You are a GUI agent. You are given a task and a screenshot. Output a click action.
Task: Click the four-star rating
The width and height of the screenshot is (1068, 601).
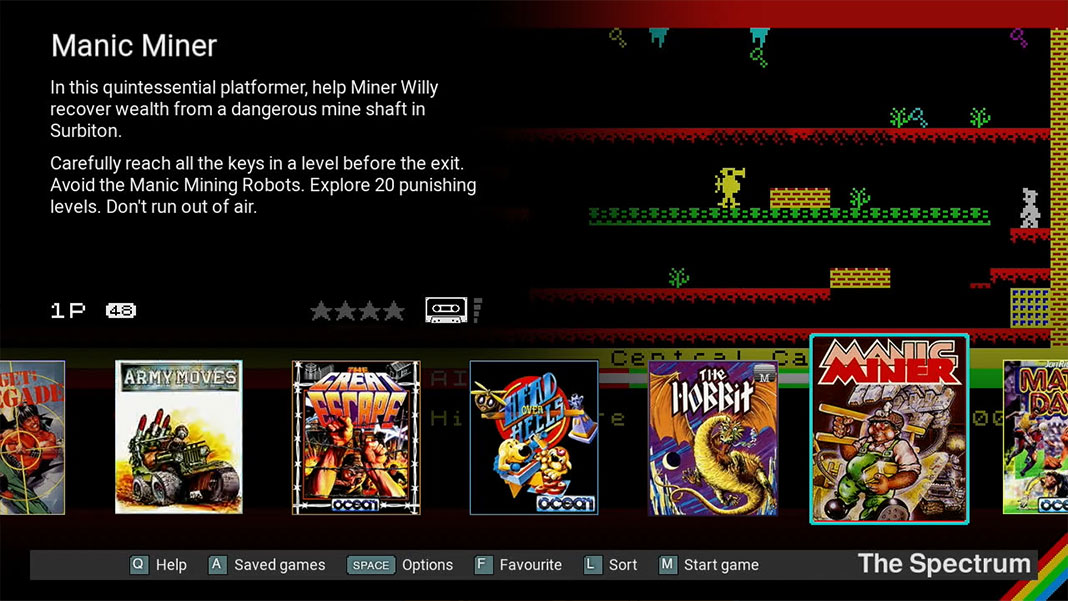358,311
